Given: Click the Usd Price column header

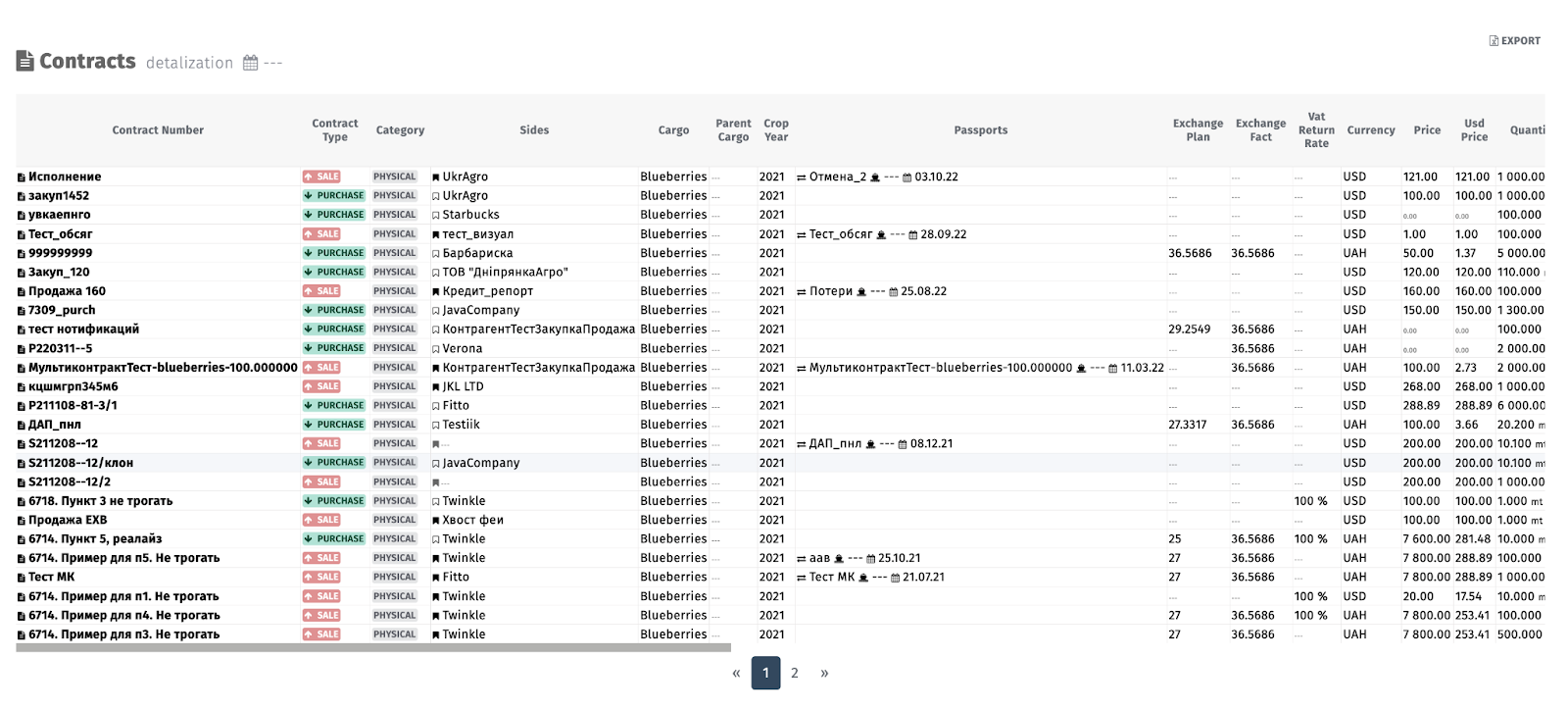Looking at the screenshot, I should click(1474, 130).
